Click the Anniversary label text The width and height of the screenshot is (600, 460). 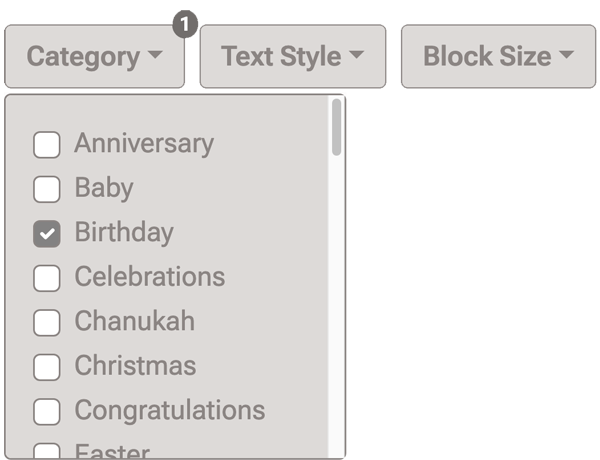coord(144,144)
